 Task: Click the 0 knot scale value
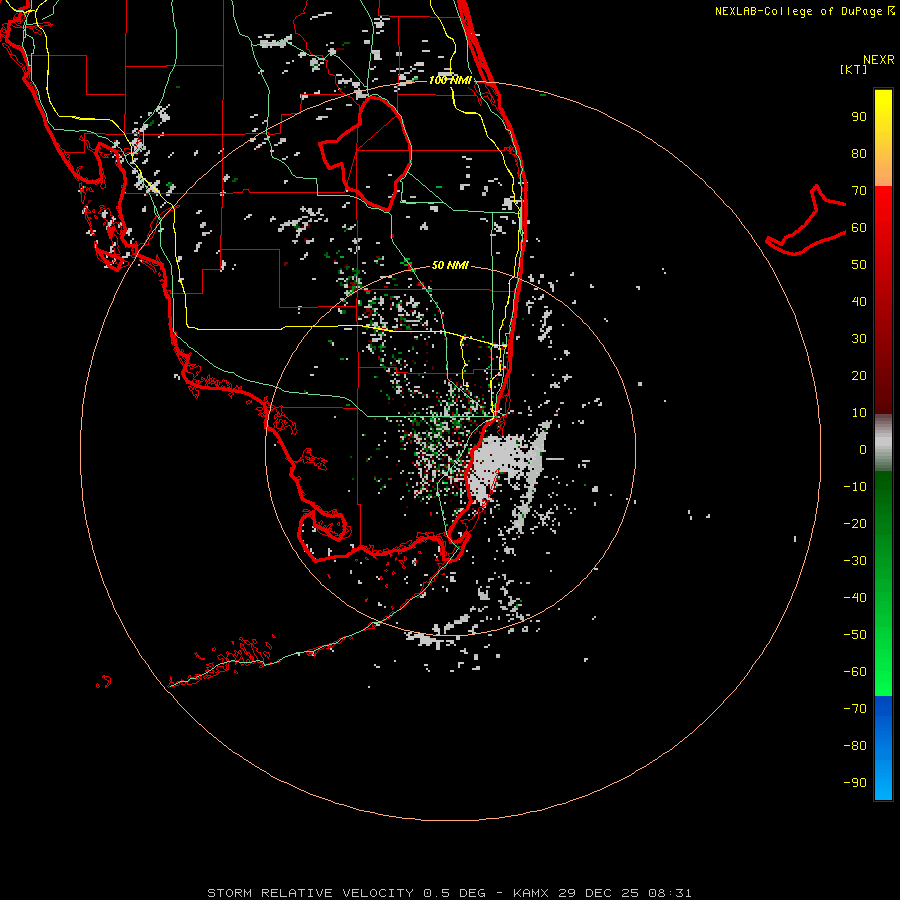point(863,449)
